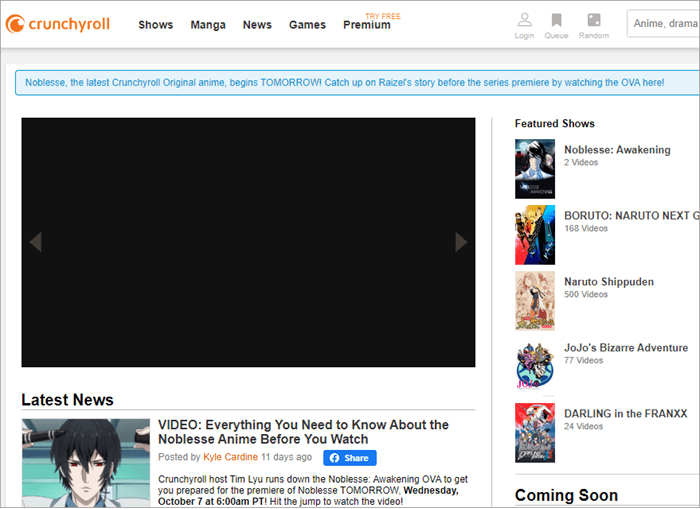700x509 pixels.
Task: Open JoJo's Bizarre Adventure poster thumbnail
Action: coord(535,366)
